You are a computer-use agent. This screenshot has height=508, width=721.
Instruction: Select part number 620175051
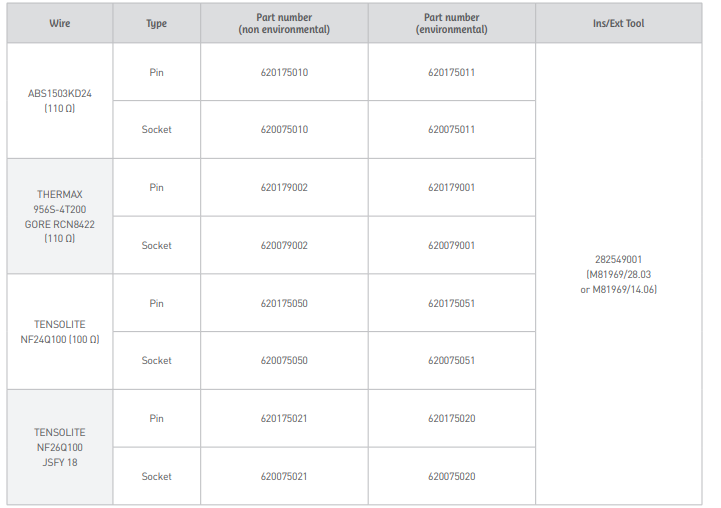pos(452,304)
